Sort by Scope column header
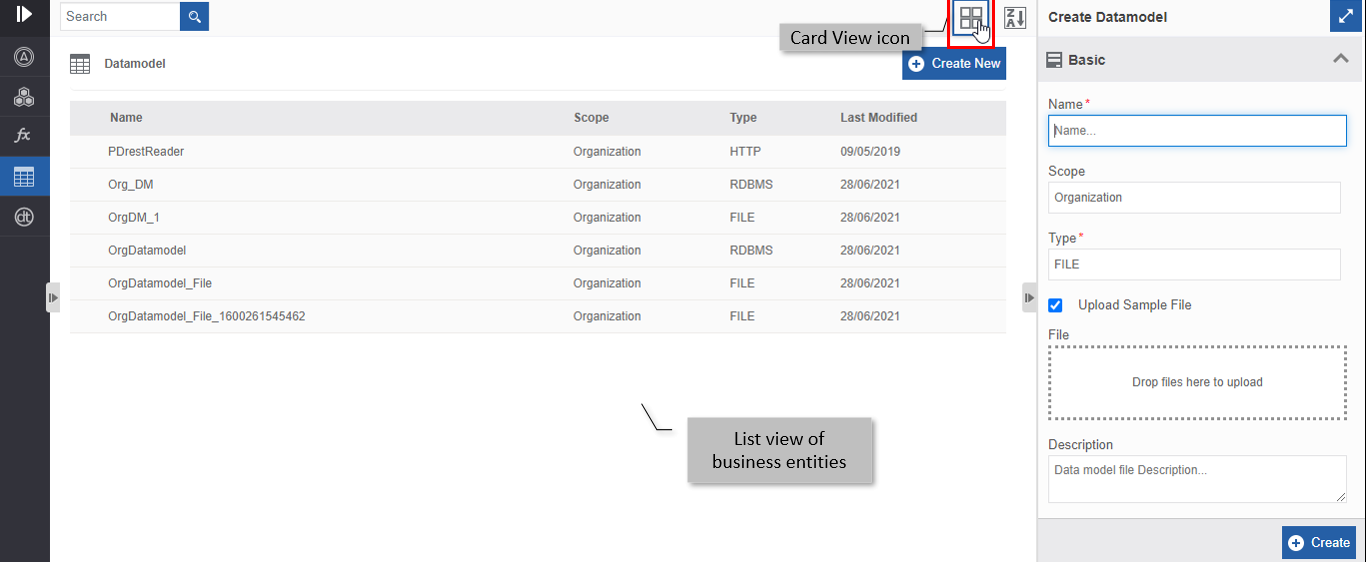This screenshot has height=562, width=1366. [591, 117]
